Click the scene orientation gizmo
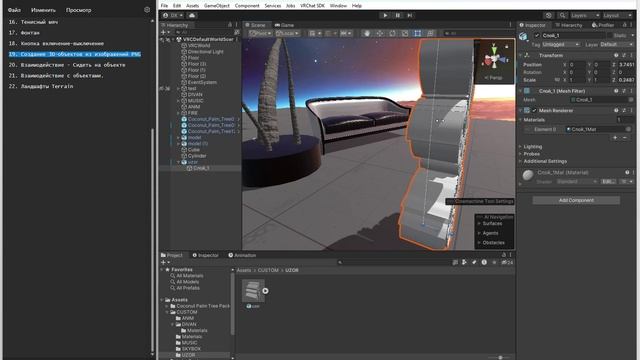640x360 pixels. (x=494, y=59)
